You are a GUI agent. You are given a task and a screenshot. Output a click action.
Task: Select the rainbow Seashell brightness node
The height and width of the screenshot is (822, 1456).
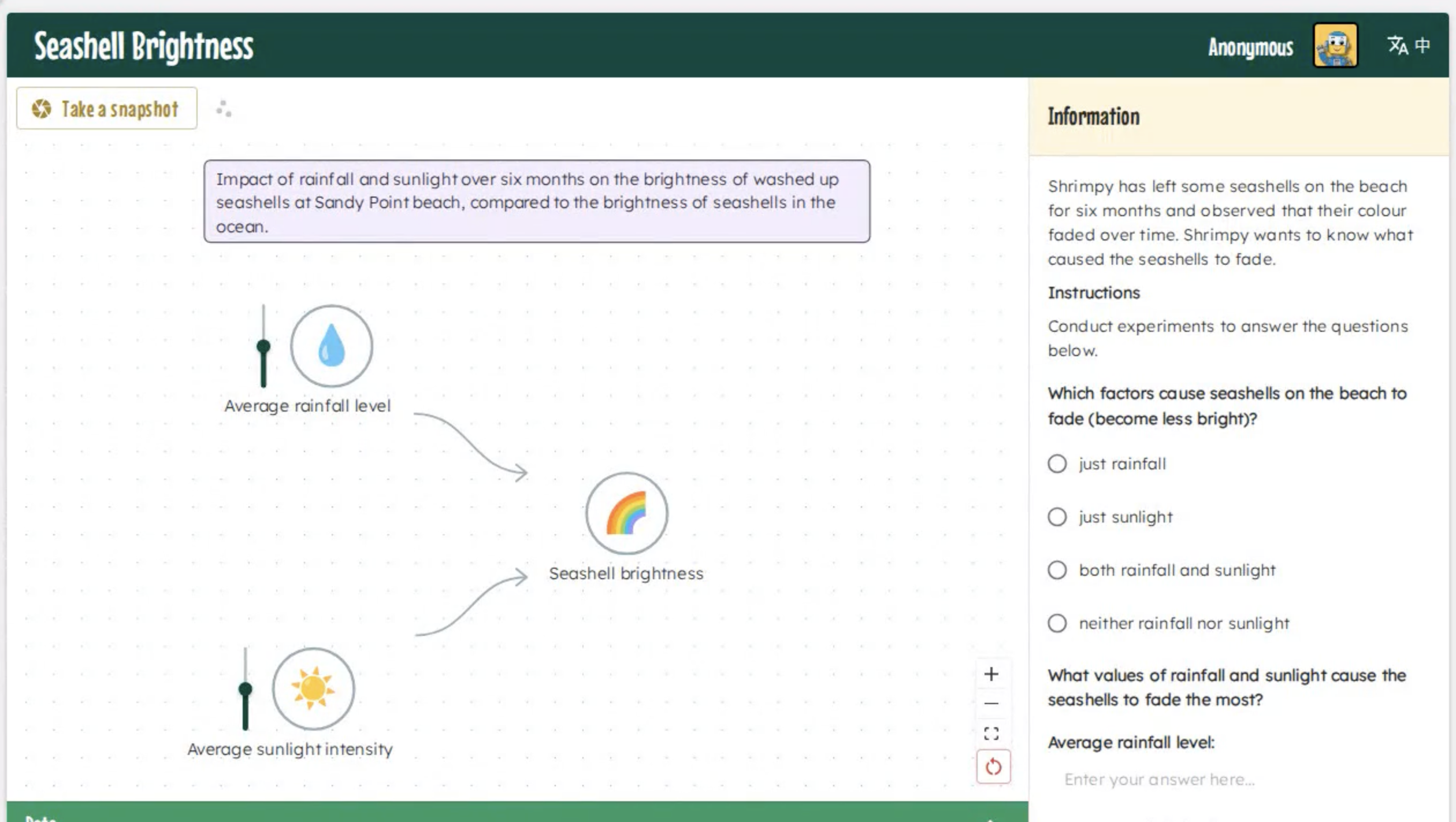[626, 513]
